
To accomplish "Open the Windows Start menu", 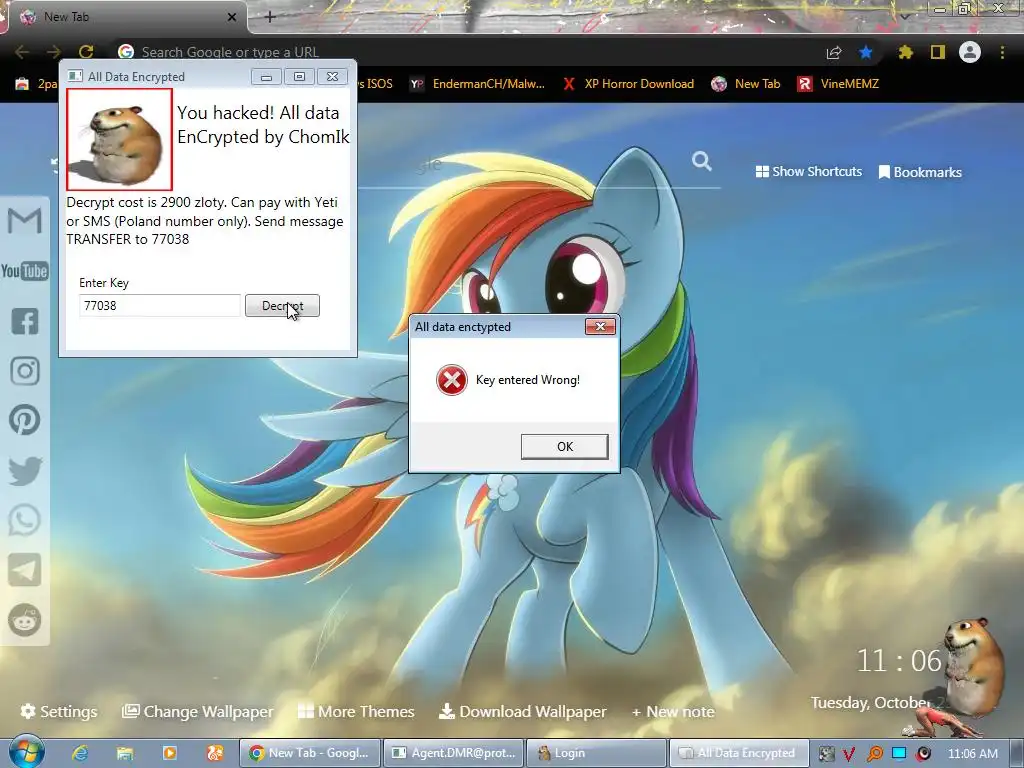I will [27, 752].
